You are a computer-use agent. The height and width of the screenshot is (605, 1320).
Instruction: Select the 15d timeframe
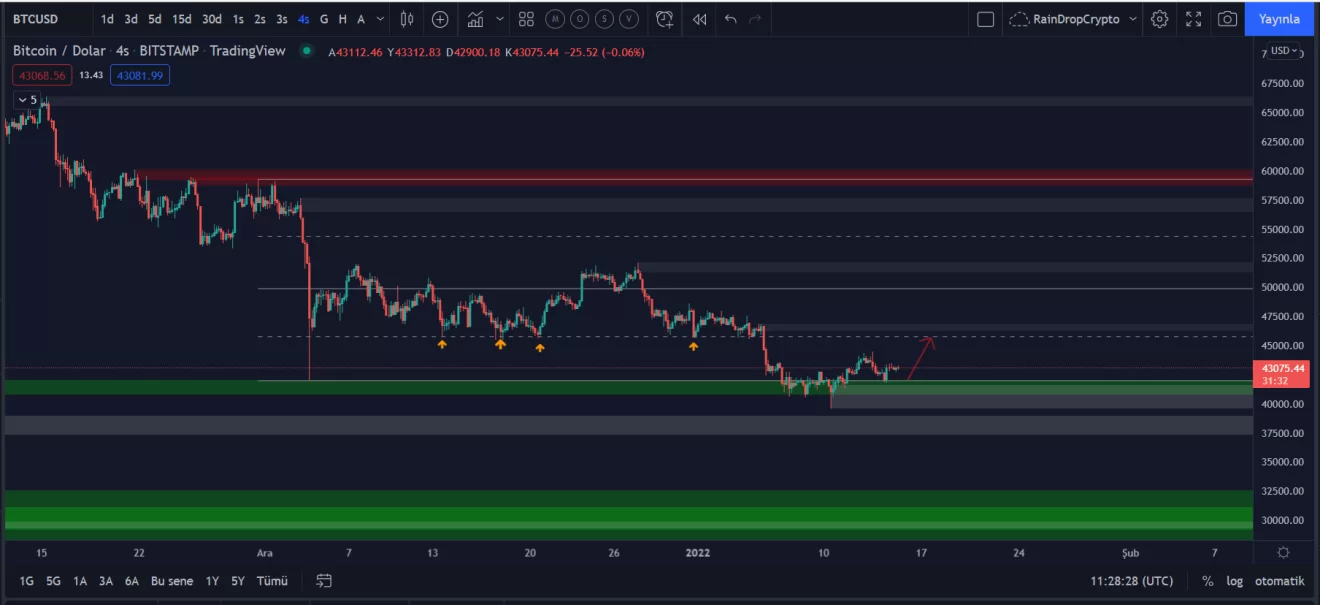[x=181, y=19]
